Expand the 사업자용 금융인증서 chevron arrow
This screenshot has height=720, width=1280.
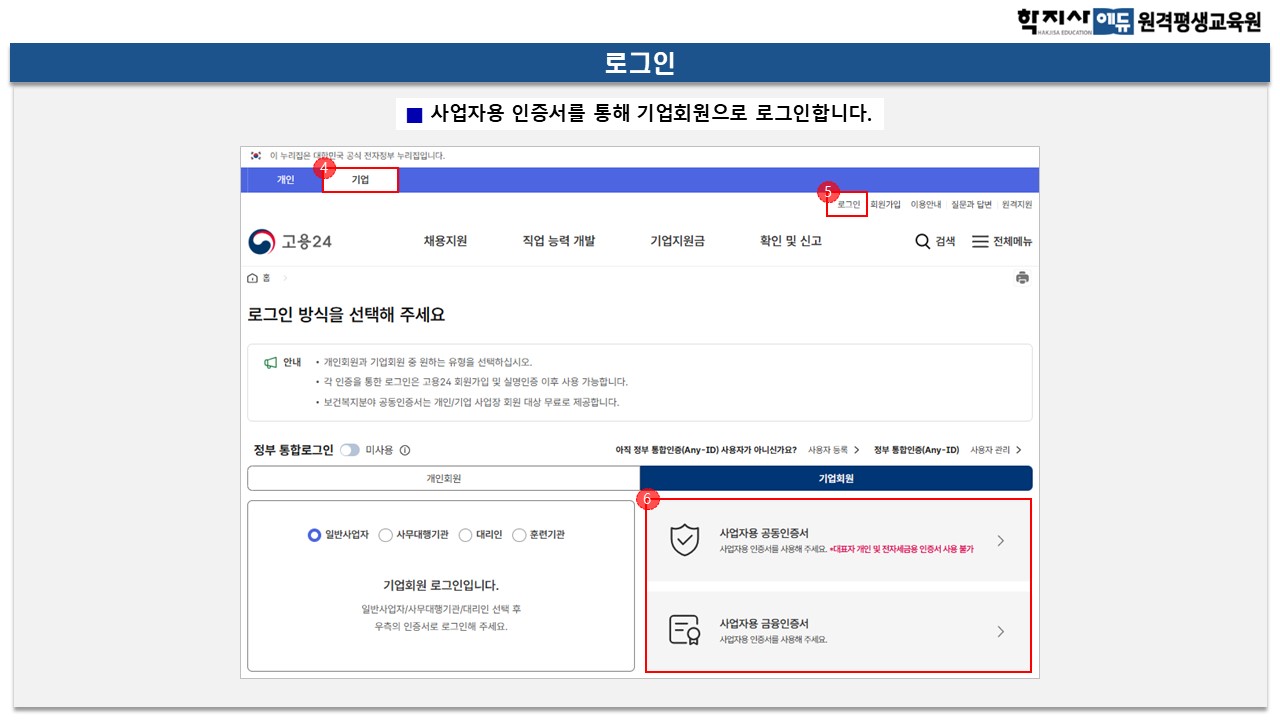[1000, 631]
